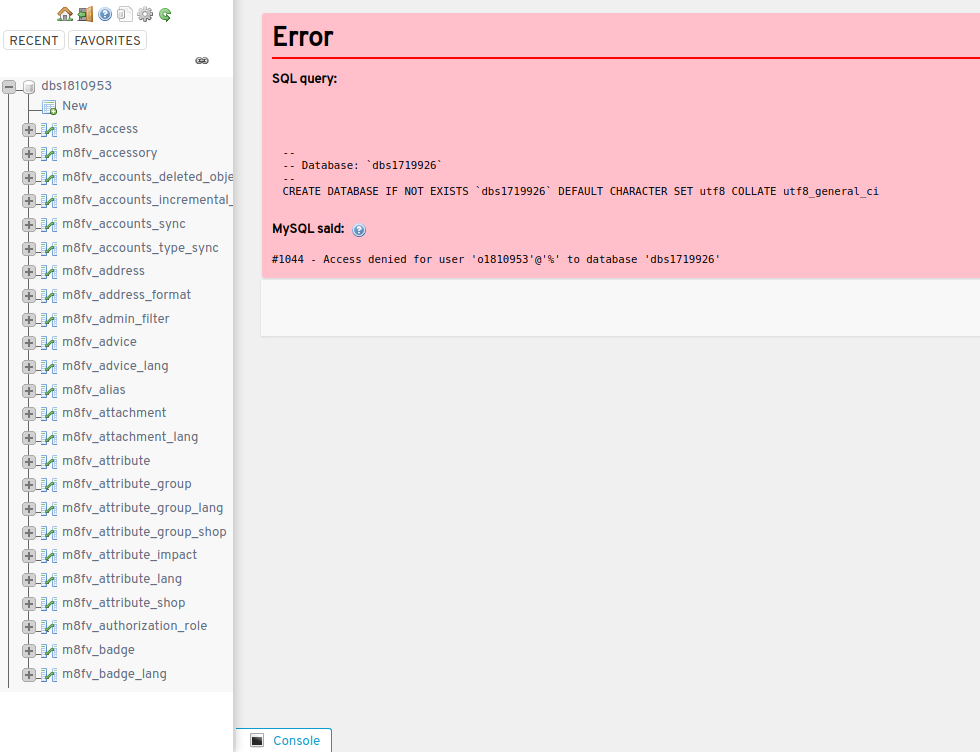980x752 pixels.
Task: Expand the m8fv_badge_lang table node
Action: click(29, 674)
